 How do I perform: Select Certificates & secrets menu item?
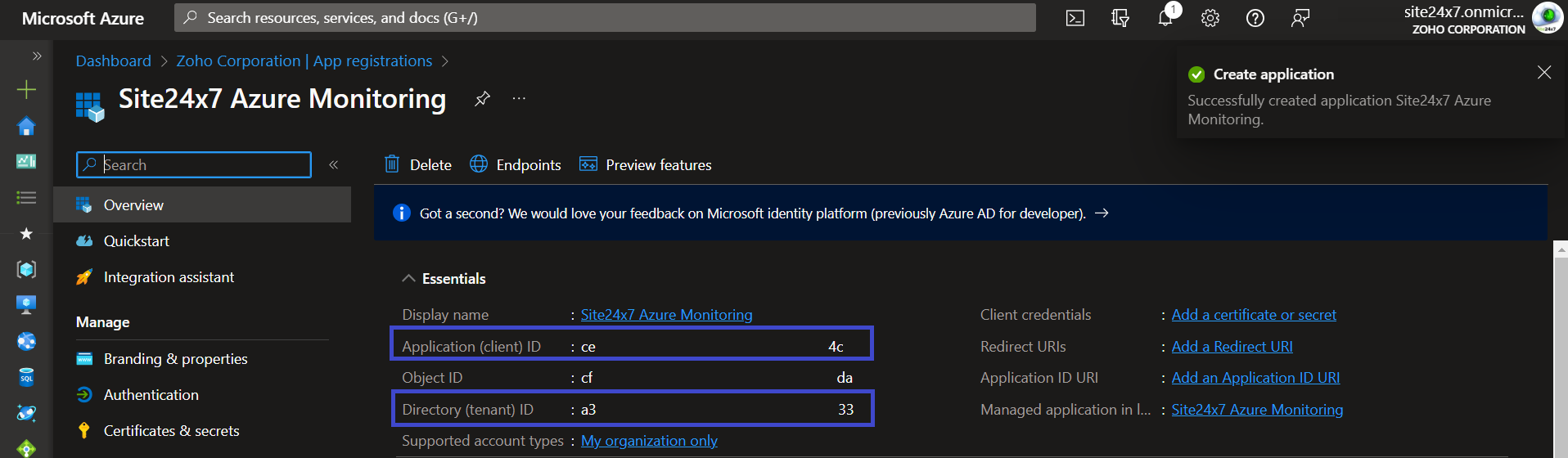tap(171, 431)
